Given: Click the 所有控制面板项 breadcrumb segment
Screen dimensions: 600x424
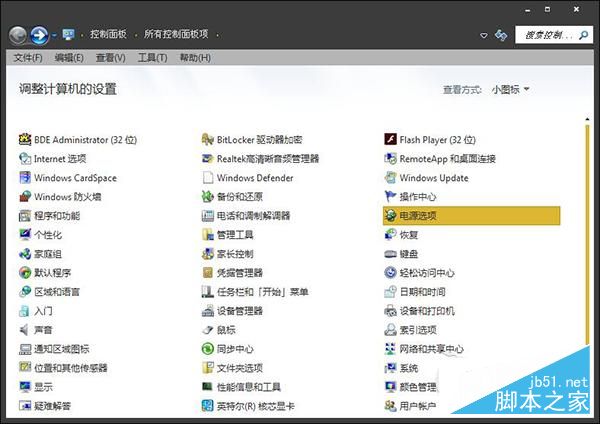Looking at the screenshot, I should click(176, 34).
